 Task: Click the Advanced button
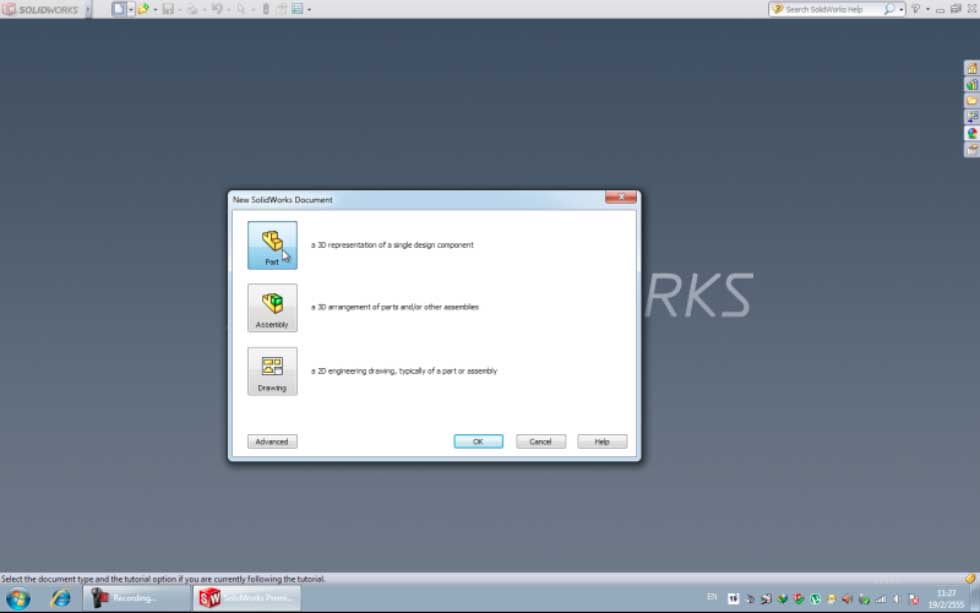[272, 441]
